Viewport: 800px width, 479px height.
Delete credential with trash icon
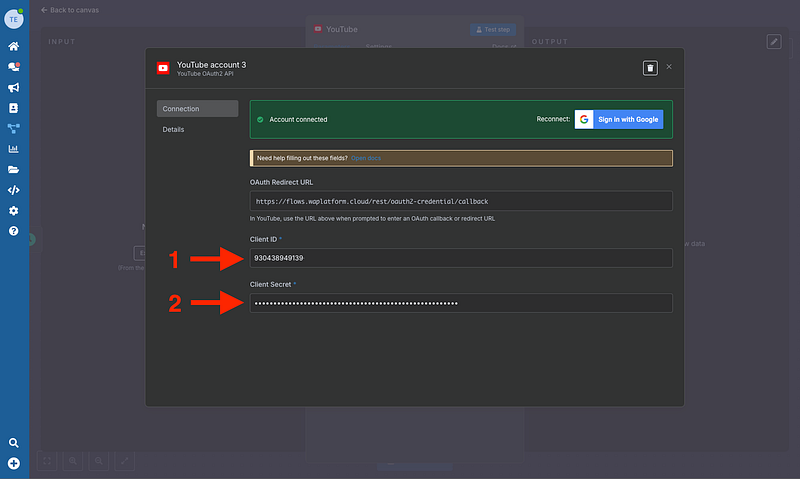[x=650, y=67]
